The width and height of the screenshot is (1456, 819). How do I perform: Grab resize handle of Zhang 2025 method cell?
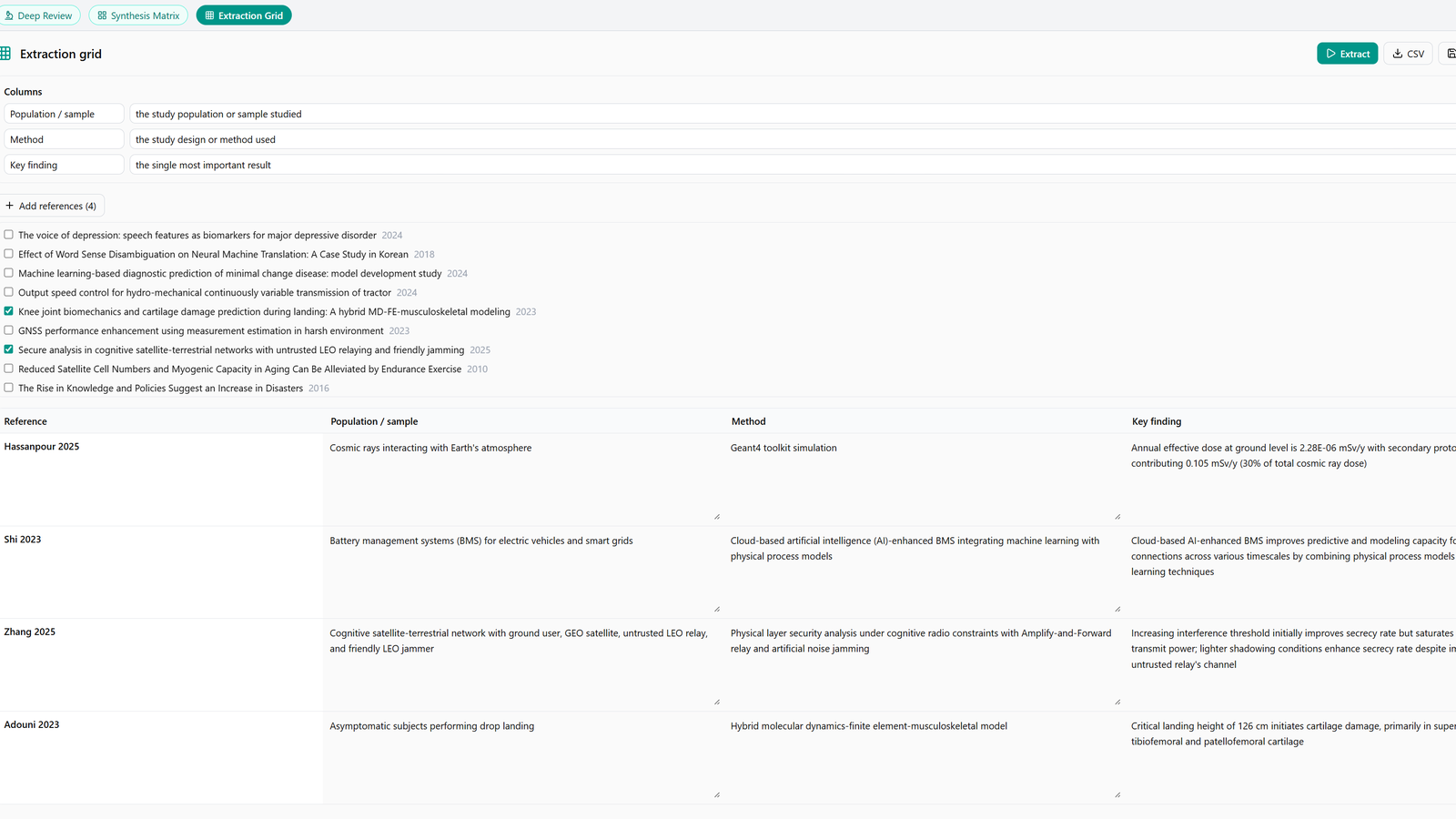1117,702
